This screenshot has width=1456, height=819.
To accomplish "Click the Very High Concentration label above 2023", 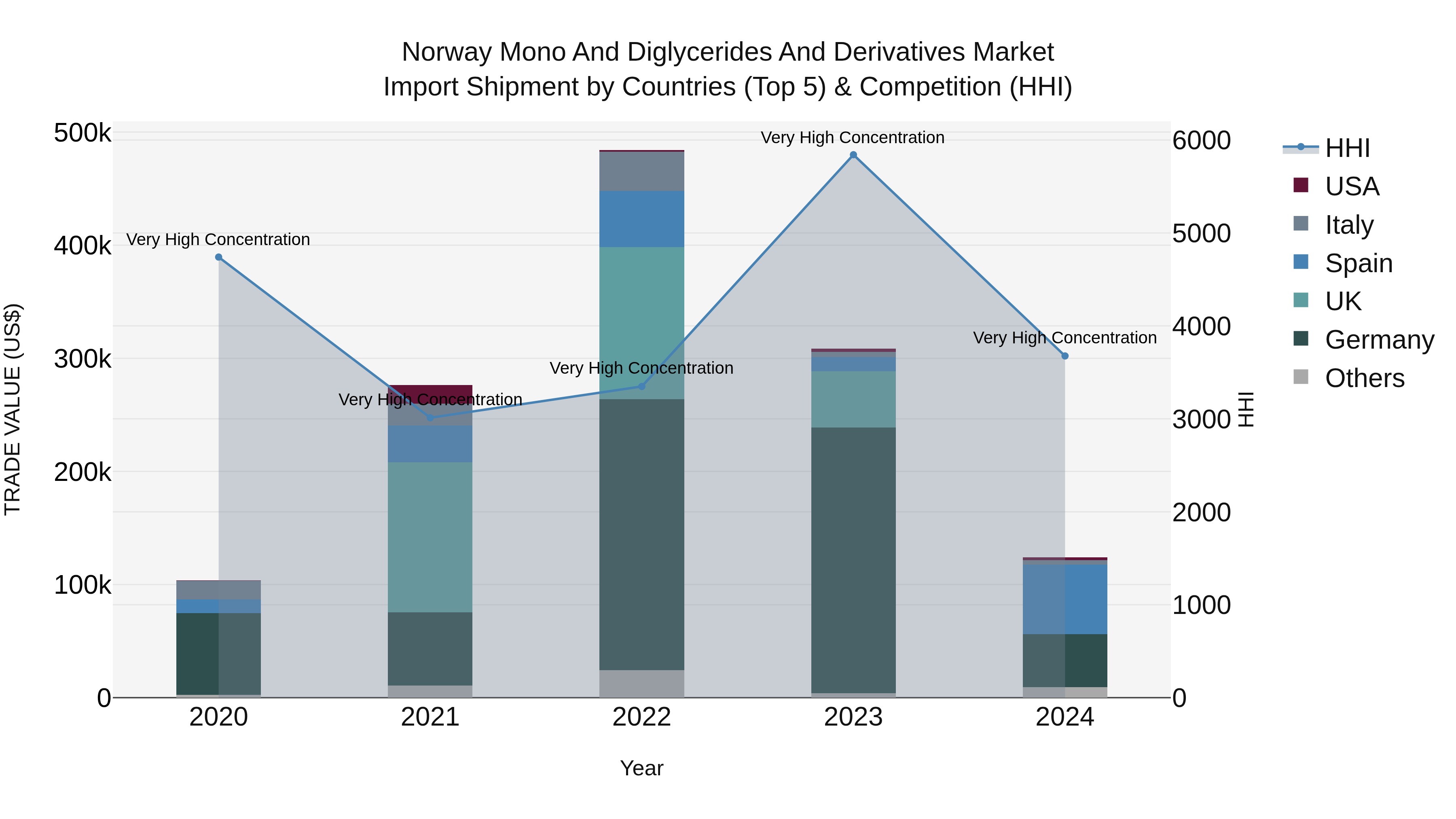I will (852, 138).
